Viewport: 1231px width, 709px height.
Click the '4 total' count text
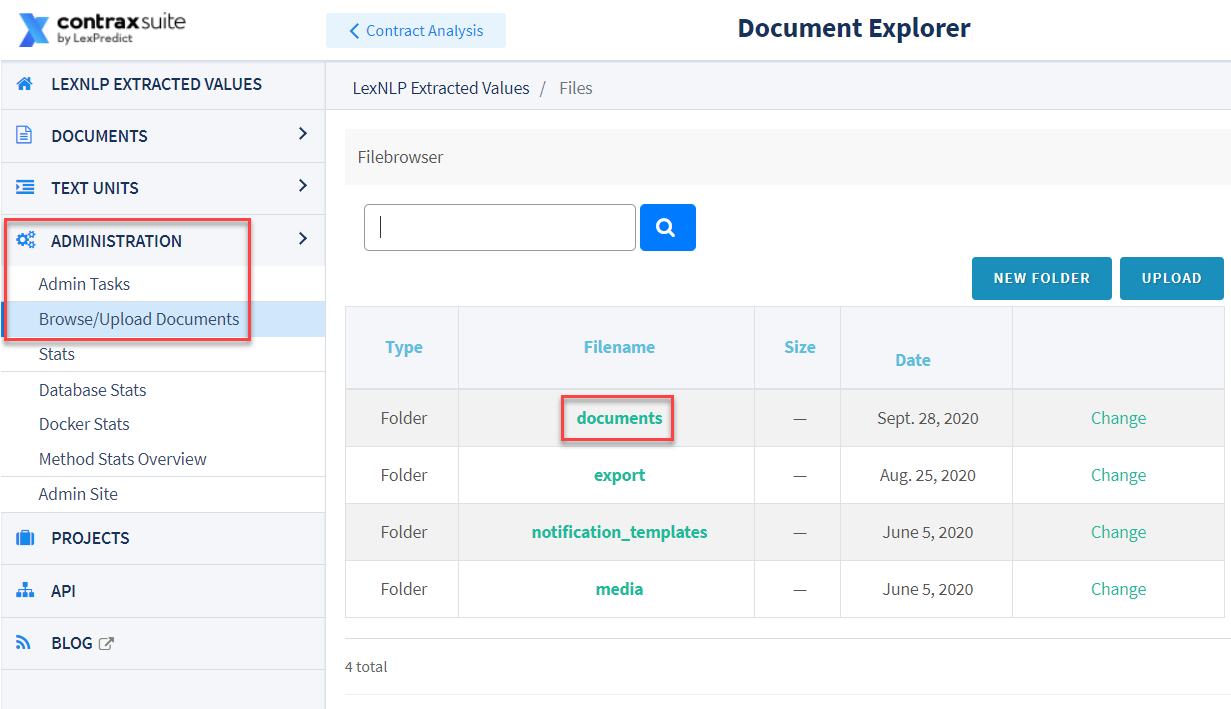pos(366,666)
